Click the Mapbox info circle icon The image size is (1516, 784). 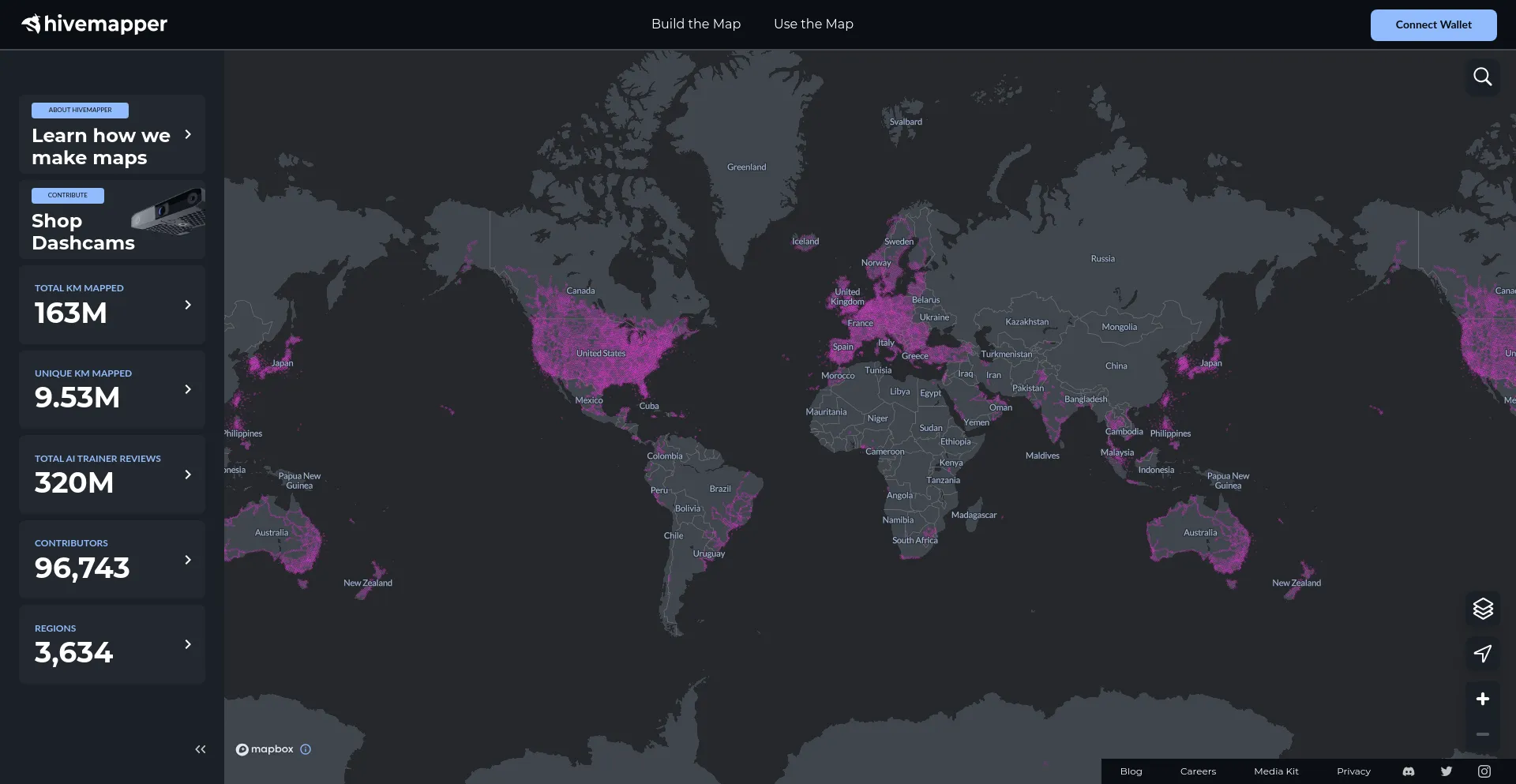pos(306,749)
